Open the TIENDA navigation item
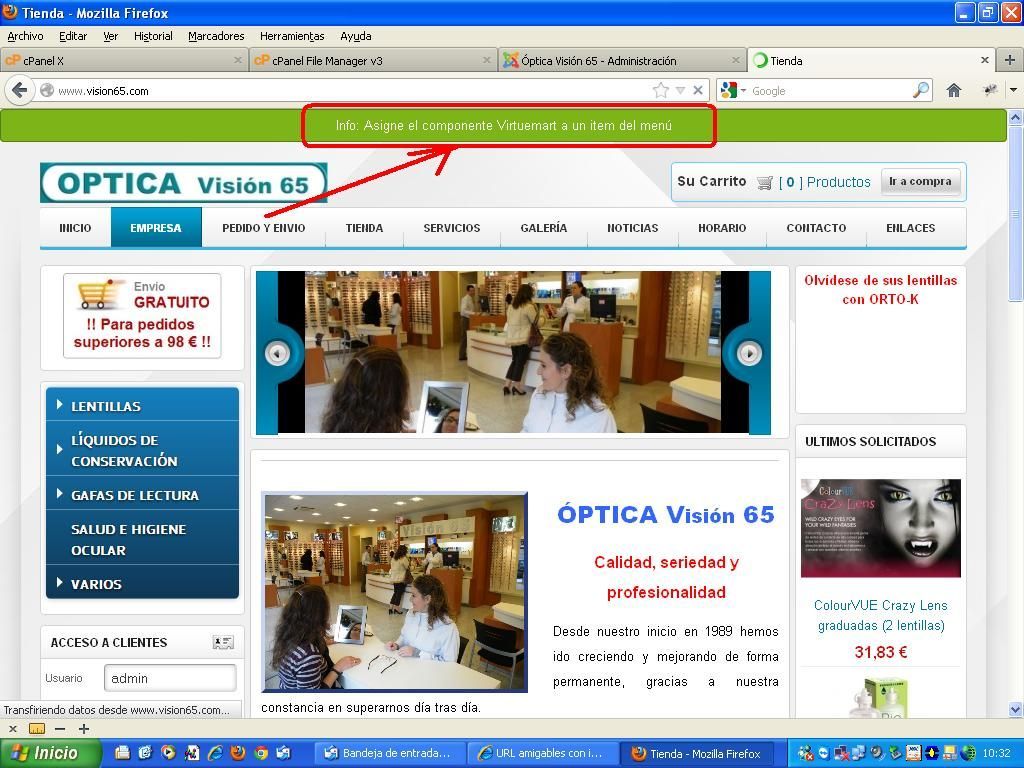1024x768 pixels. tap(364, 228)
